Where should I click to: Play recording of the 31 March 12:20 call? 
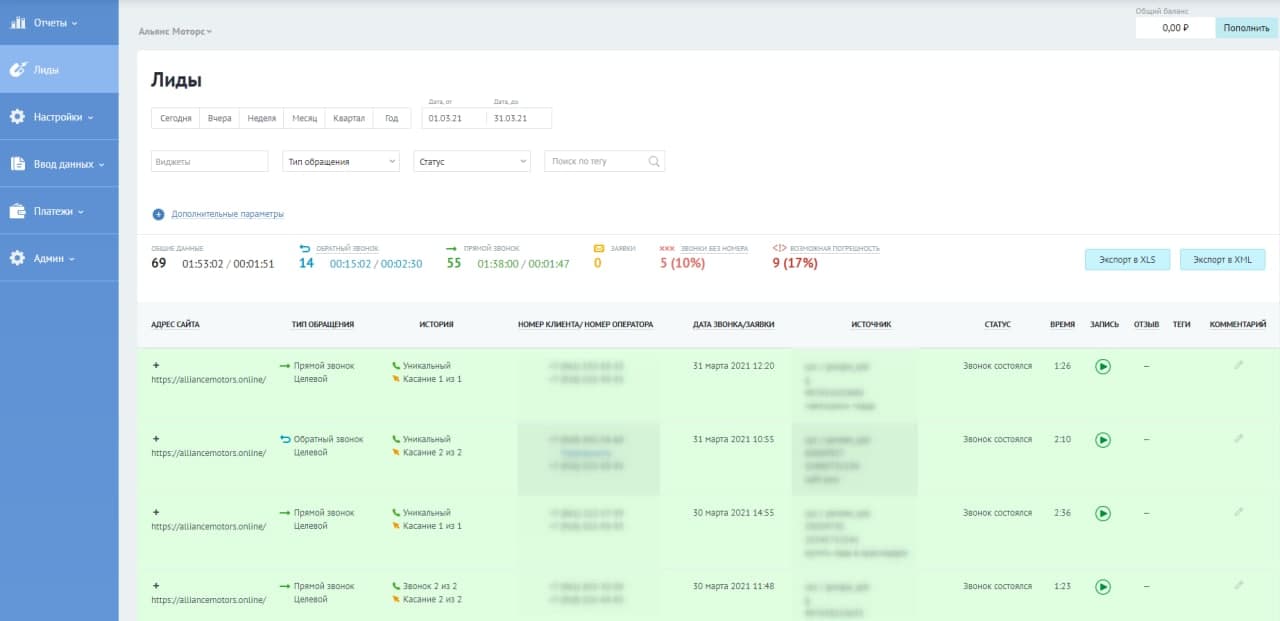click(x=1102, y=367)
